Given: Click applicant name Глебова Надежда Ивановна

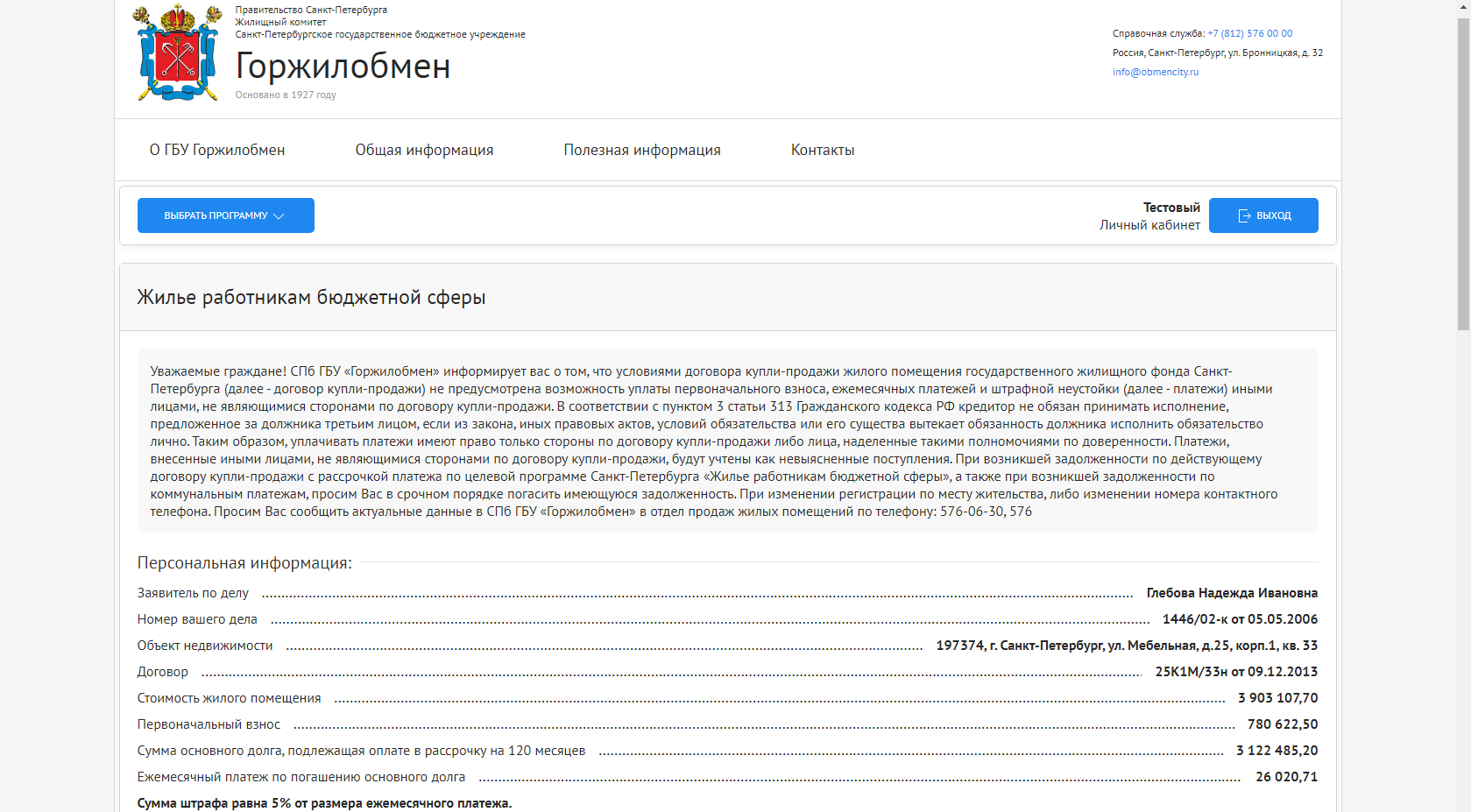Looking at the screenshot, I should (1231, 593).
